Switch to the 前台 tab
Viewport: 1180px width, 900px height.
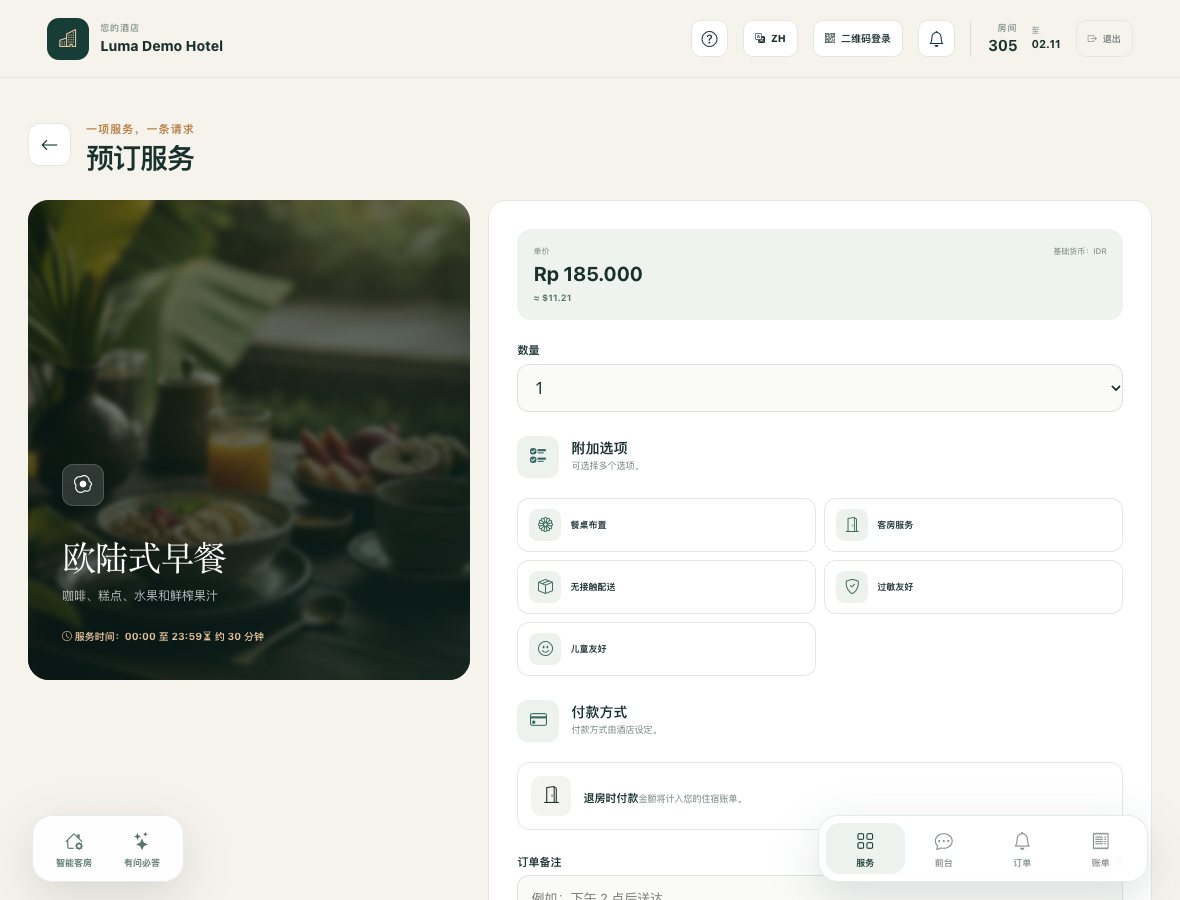tap(944, 849)
